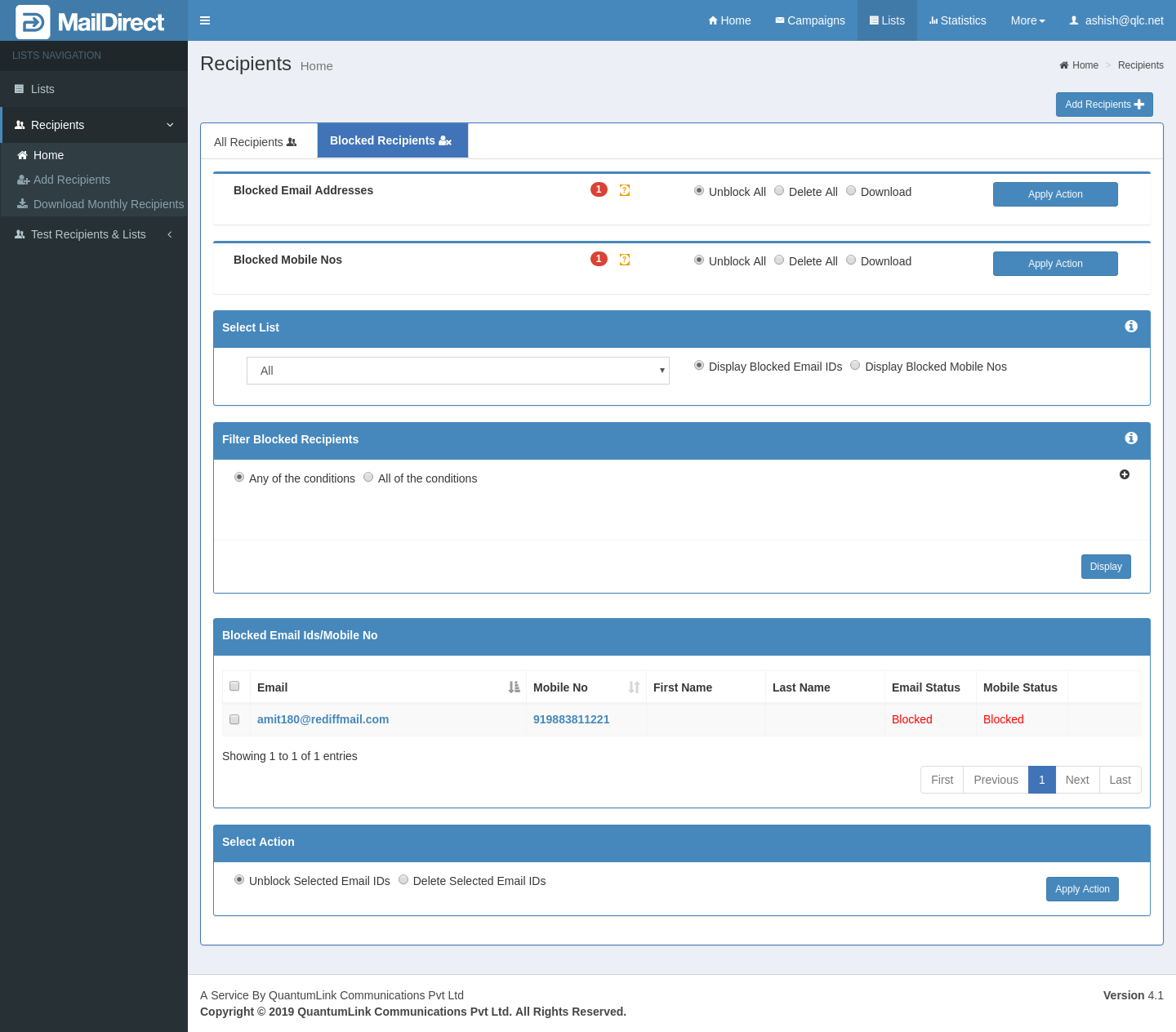
Task: Switch to the All Recipients tab
Action: tap(256, 142)
